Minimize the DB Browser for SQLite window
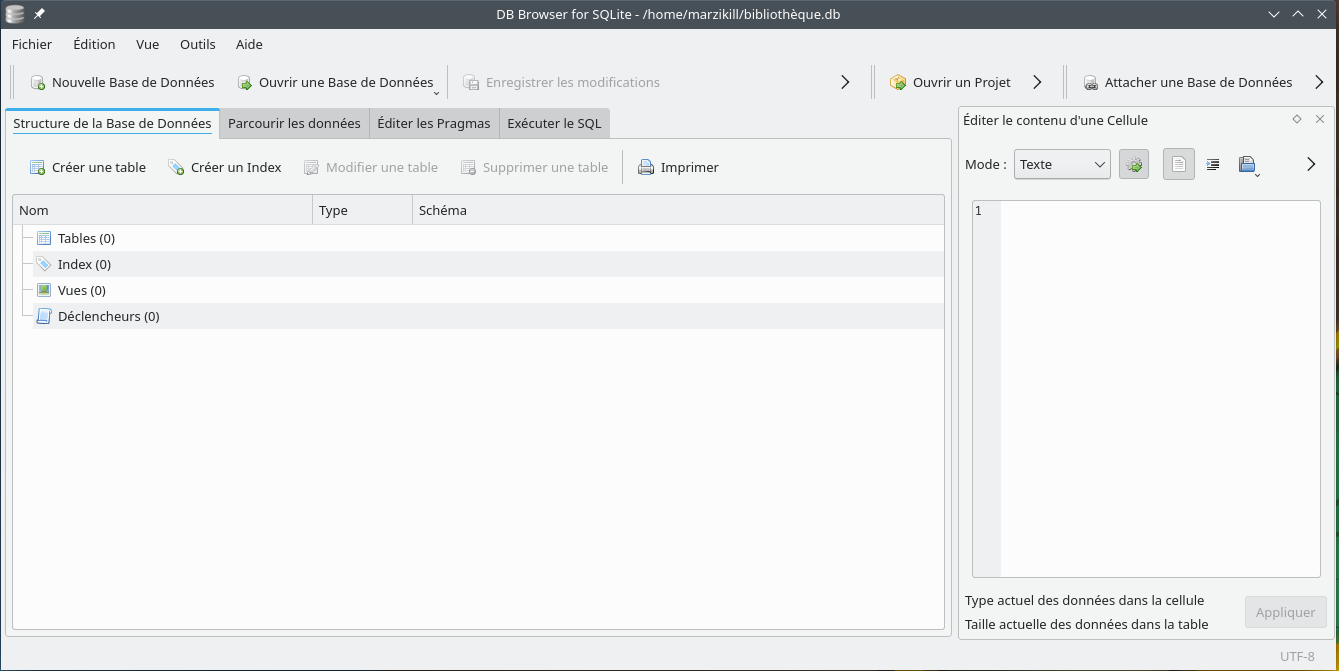Viewport: 1339px width, 671px height. coord(1274,14)
